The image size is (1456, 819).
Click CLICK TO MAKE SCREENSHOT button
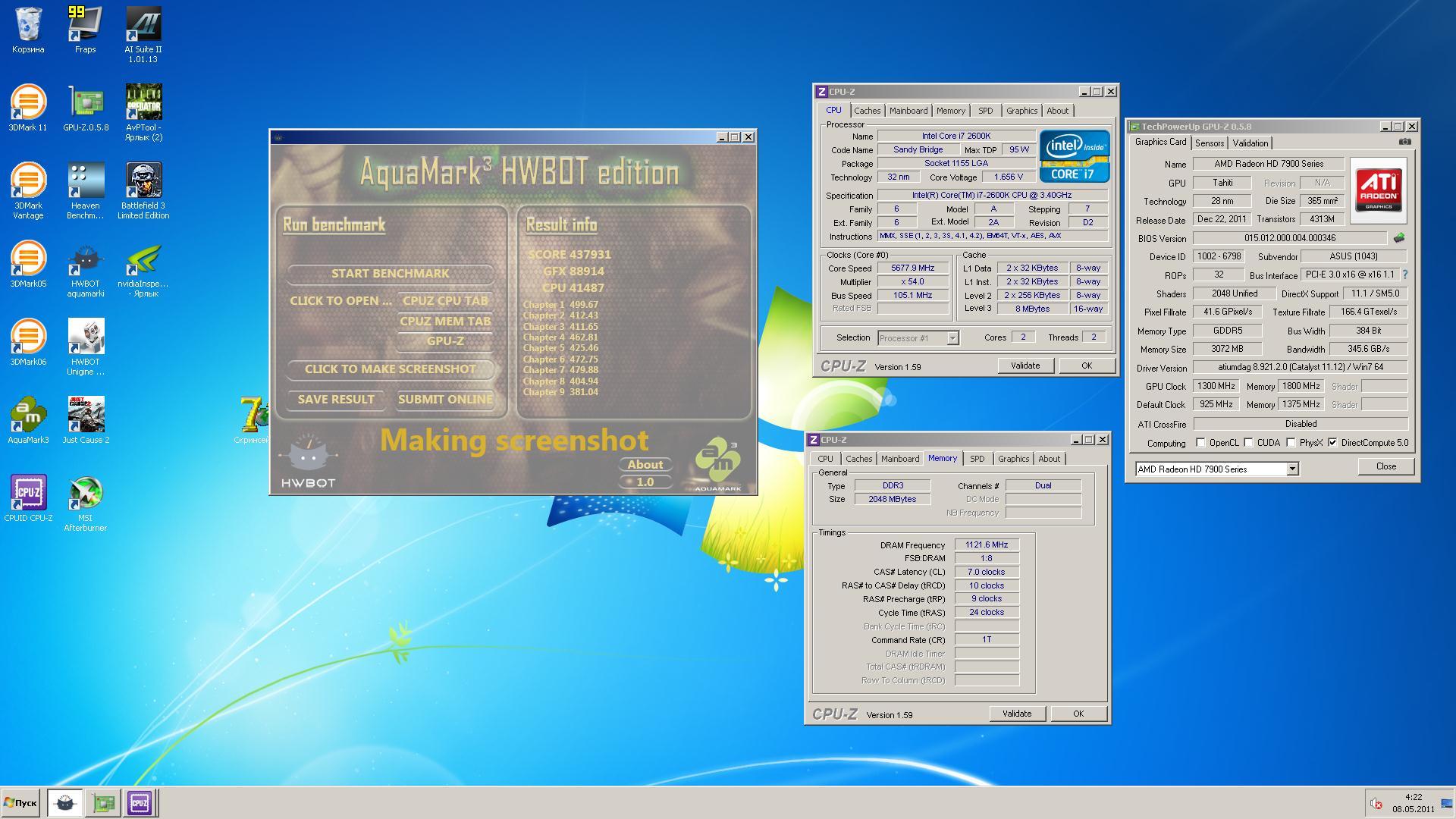(x=390, y=369)
